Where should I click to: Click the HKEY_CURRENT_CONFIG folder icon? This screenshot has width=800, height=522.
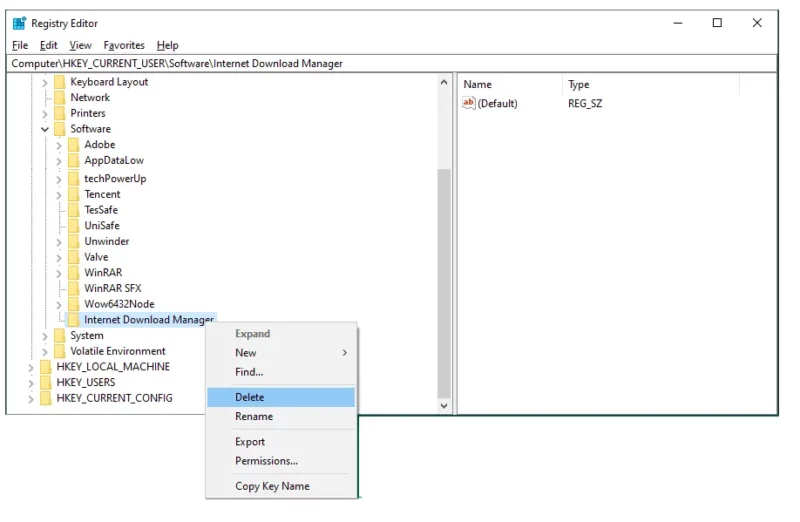[x=46, y=399]
